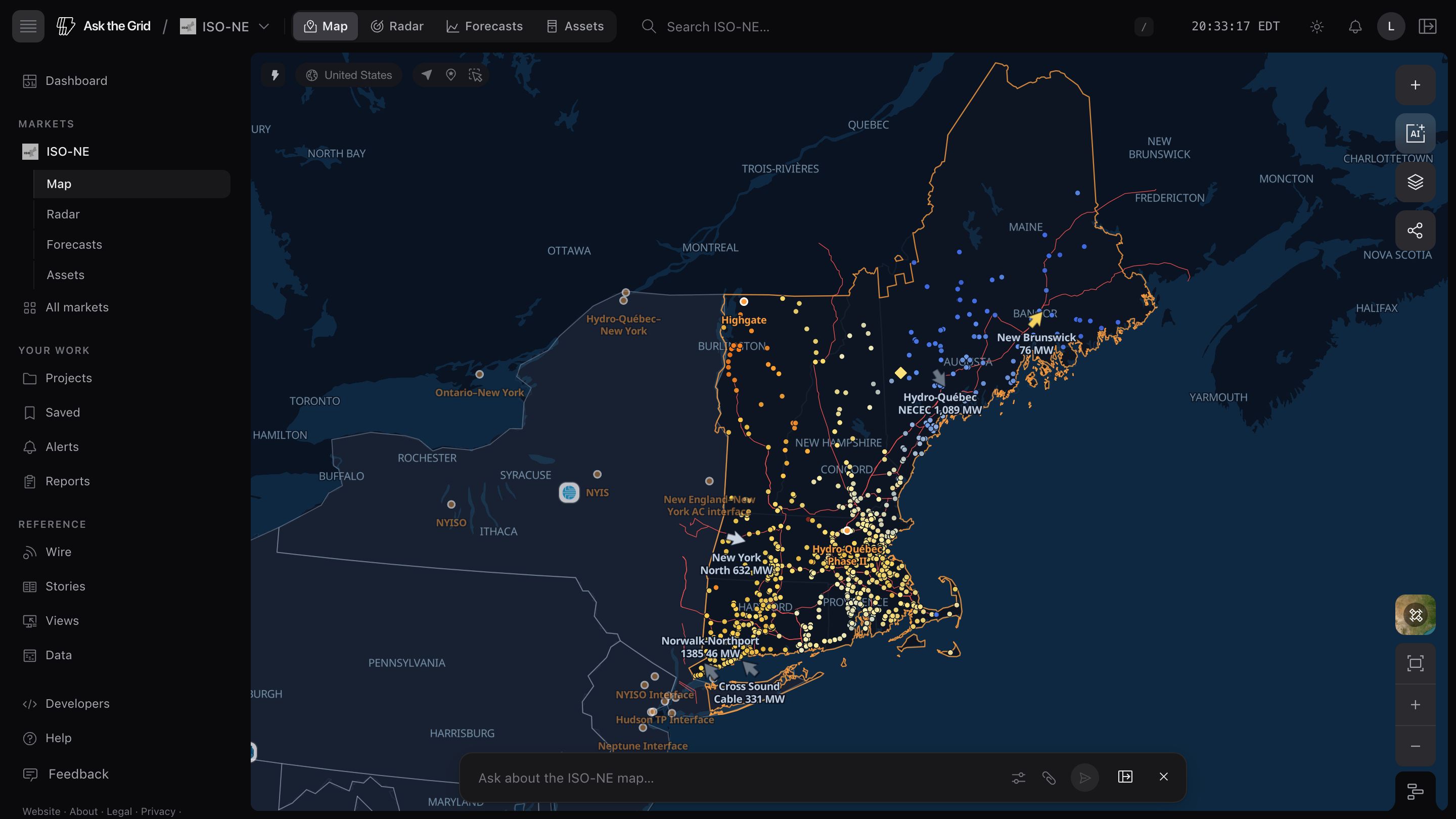The height and width of the screenshot is (819, 1456).
Task: Toggle the satellite basemap thumbnail
Action: (x=1416, y=615)
